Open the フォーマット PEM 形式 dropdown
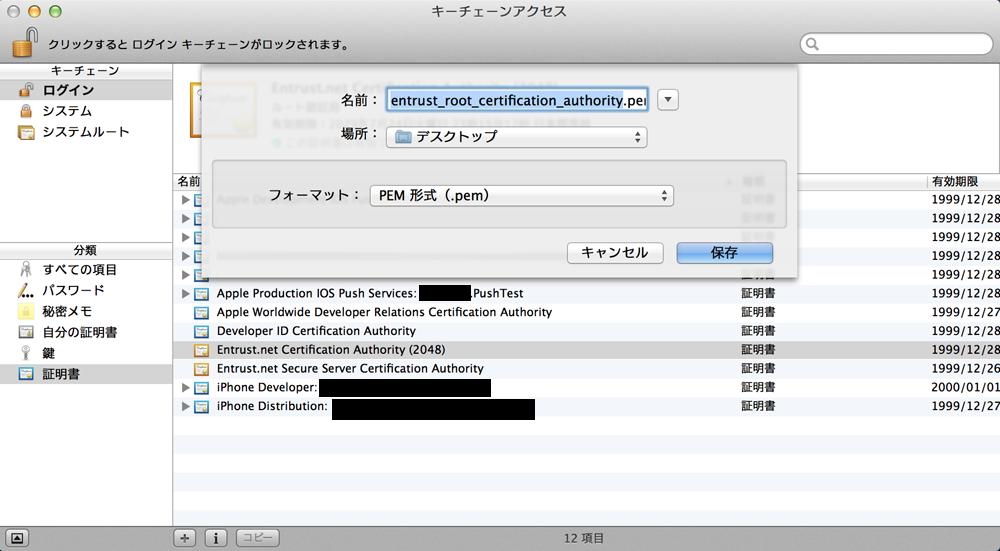Image resolution: width=1000 pixels, height=551 pixels. [x=522, y=195]
